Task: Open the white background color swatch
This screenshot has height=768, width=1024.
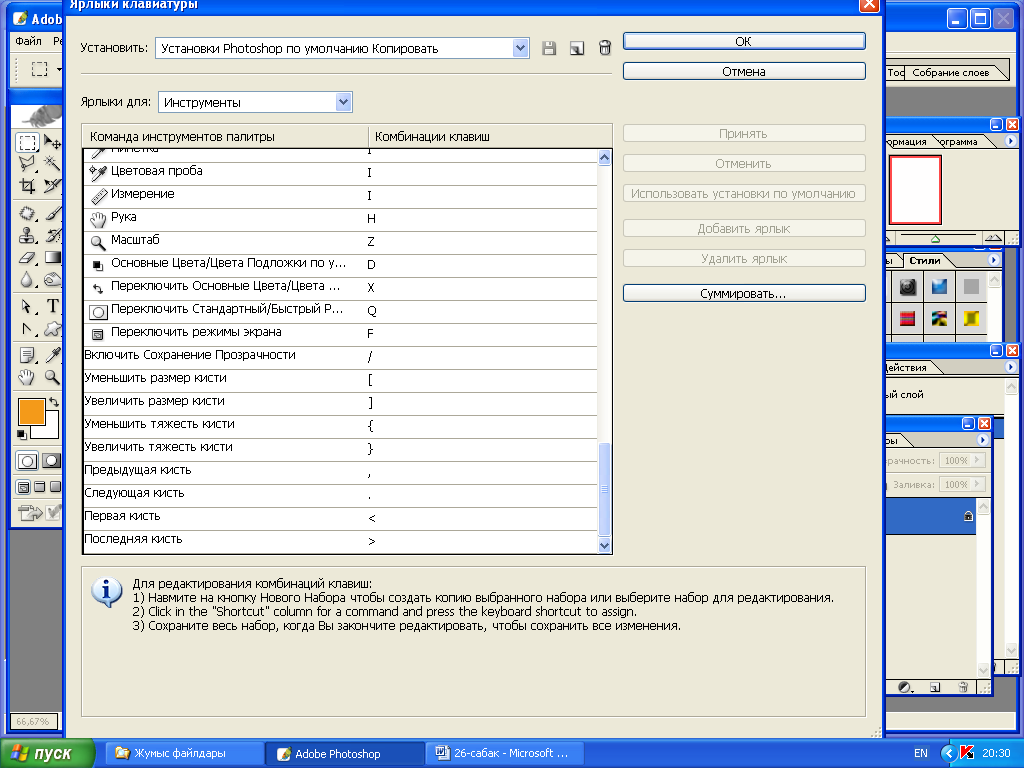Action: 48,428
